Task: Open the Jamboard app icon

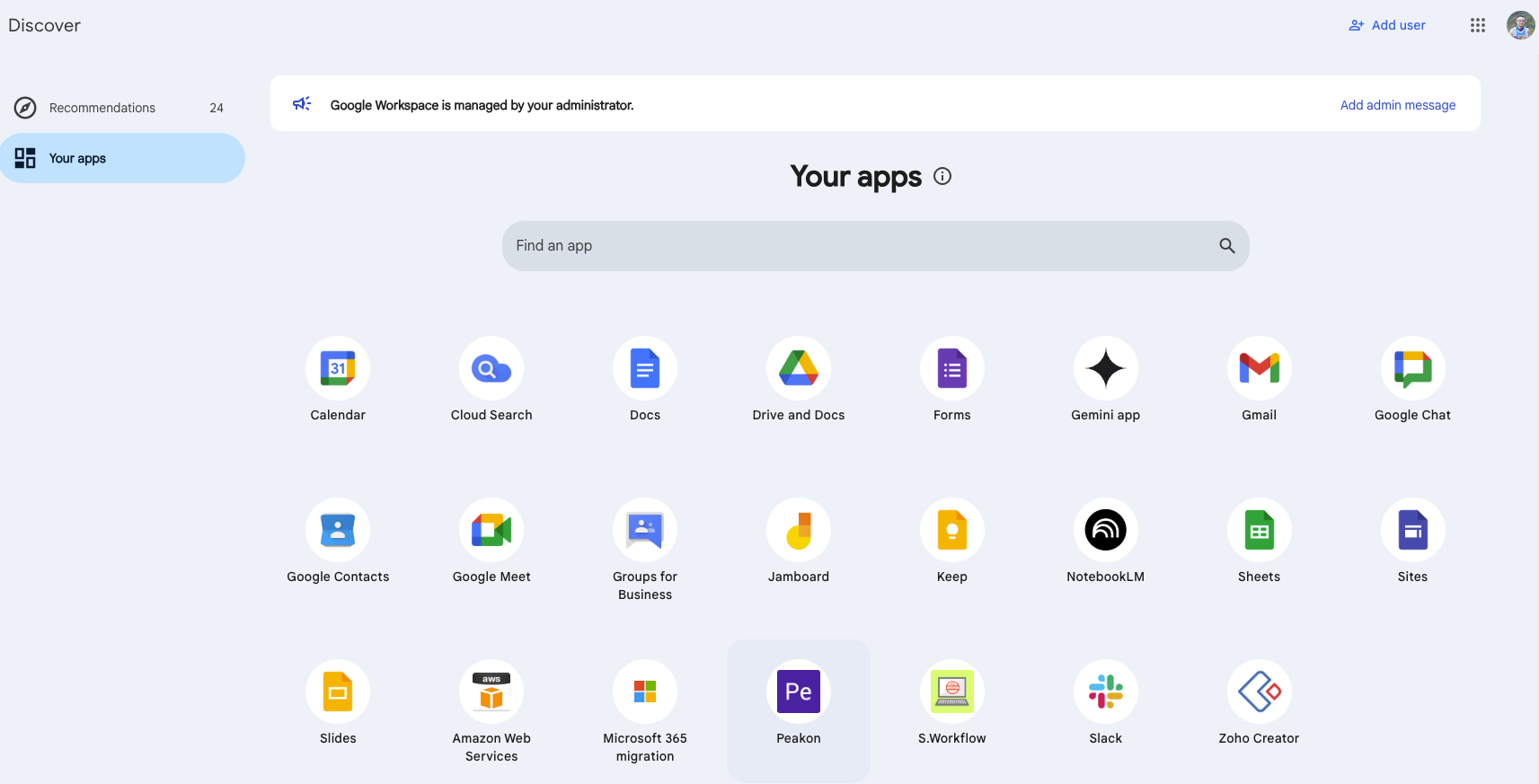Action: pyautogui.click(x=799, y=530)
